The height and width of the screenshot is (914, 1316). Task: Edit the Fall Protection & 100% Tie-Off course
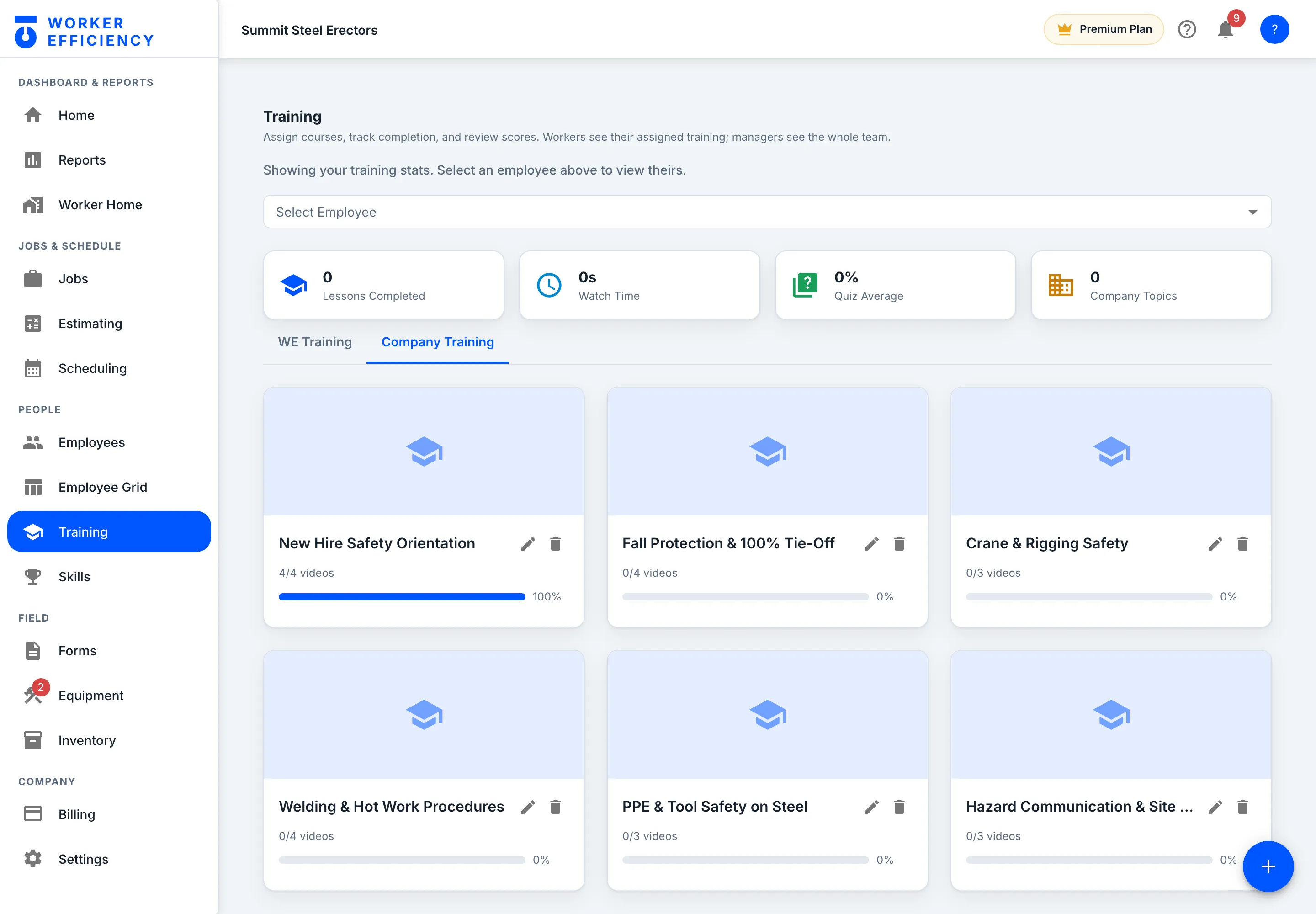coord(871,543)
